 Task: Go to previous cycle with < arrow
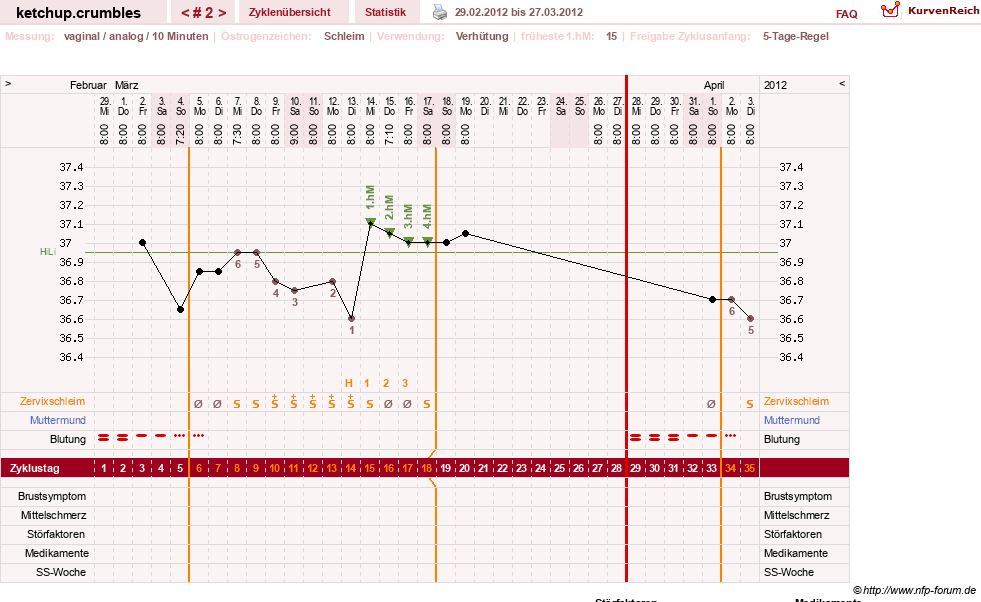pyautogui.click(x=185, y=13)
